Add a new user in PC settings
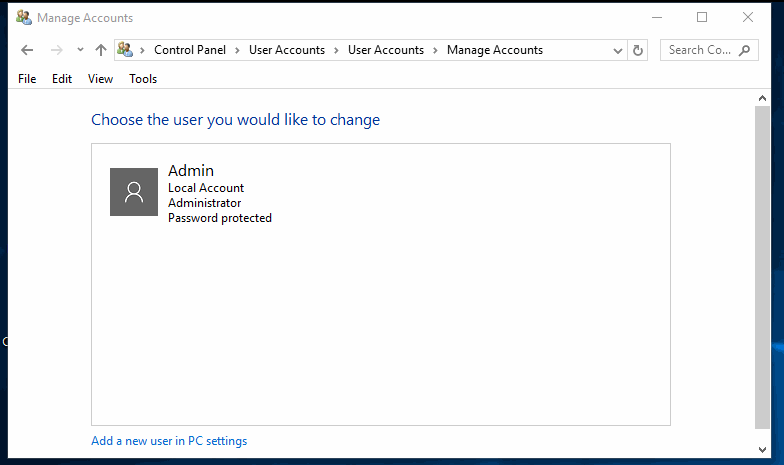The width and height of the screenshot is (784, 465). pyautogui.click(x=169, y=441)
